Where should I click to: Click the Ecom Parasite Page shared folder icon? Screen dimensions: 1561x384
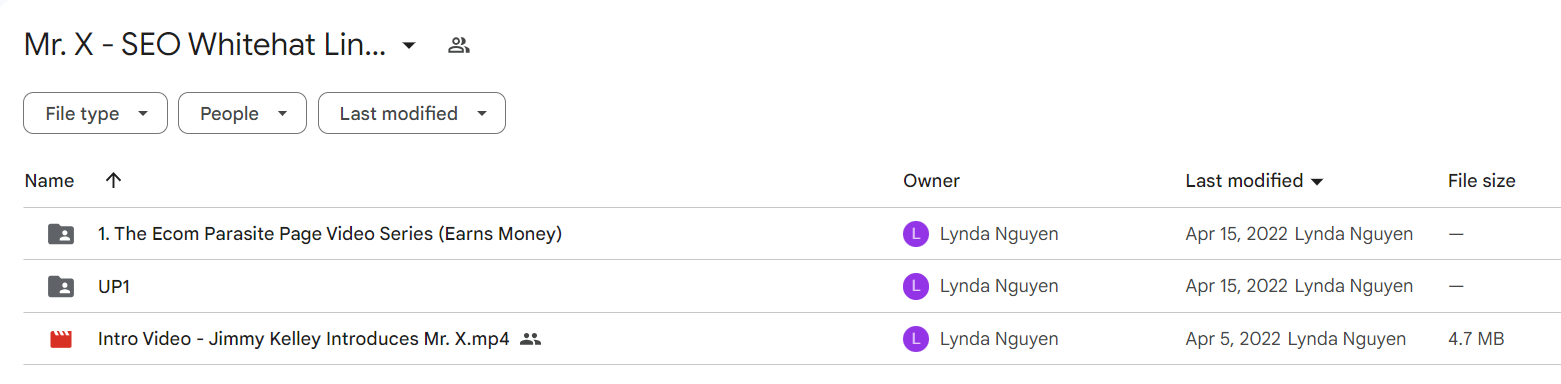(x=61, y=234)
